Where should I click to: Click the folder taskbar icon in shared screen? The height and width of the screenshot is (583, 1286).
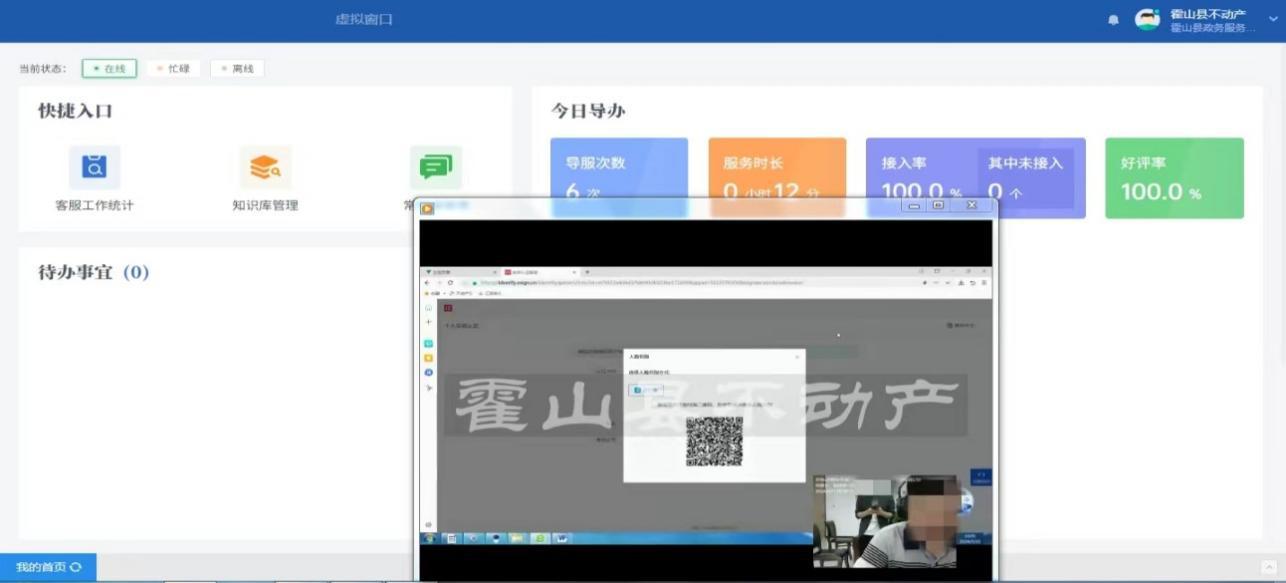coord(517,538)
